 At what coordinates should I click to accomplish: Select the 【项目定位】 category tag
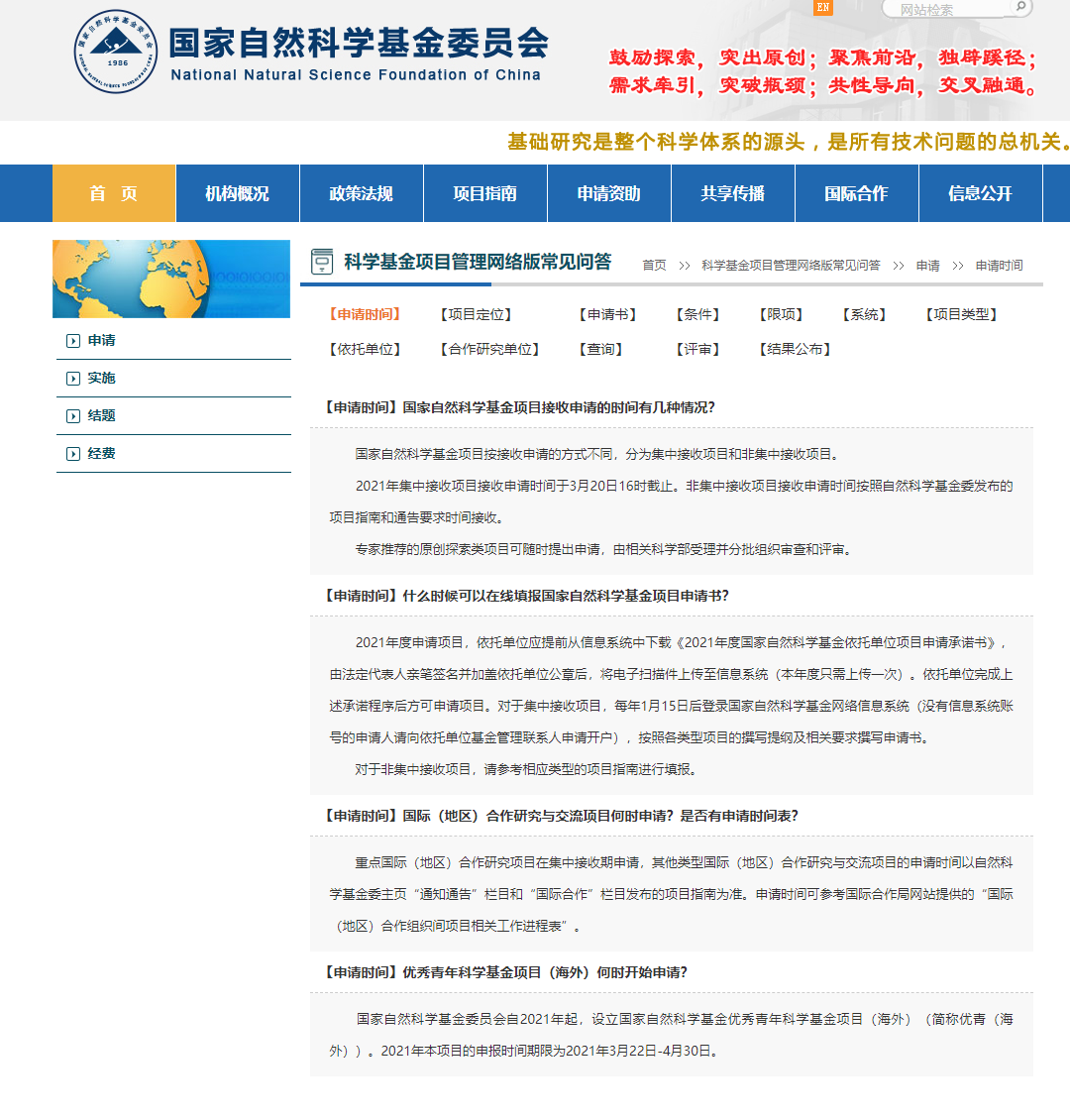[x=477, y=314]
